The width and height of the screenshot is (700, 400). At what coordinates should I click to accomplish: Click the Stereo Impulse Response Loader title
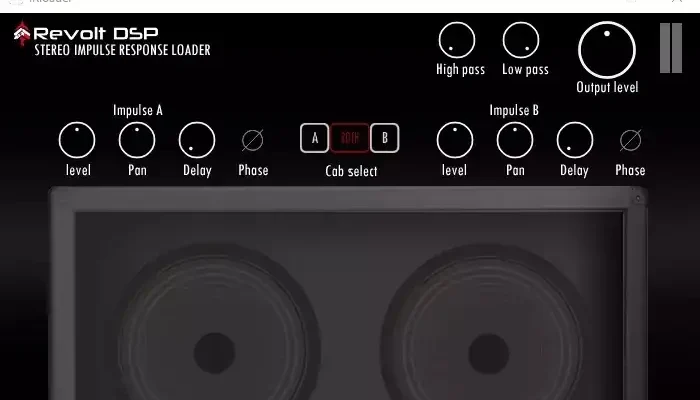pos(122,50)
